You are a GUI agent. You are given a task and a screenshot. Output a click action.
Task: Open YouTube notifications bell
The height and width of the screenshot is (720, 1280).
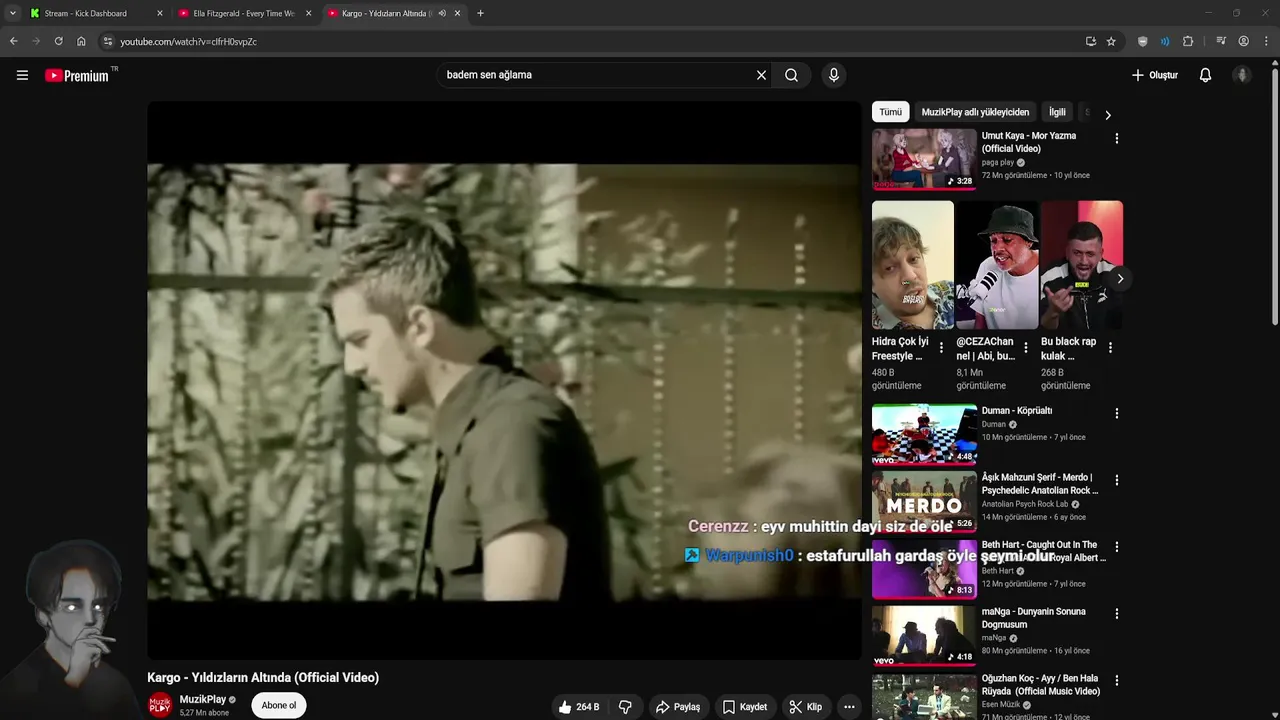(x=1205, y=75)
